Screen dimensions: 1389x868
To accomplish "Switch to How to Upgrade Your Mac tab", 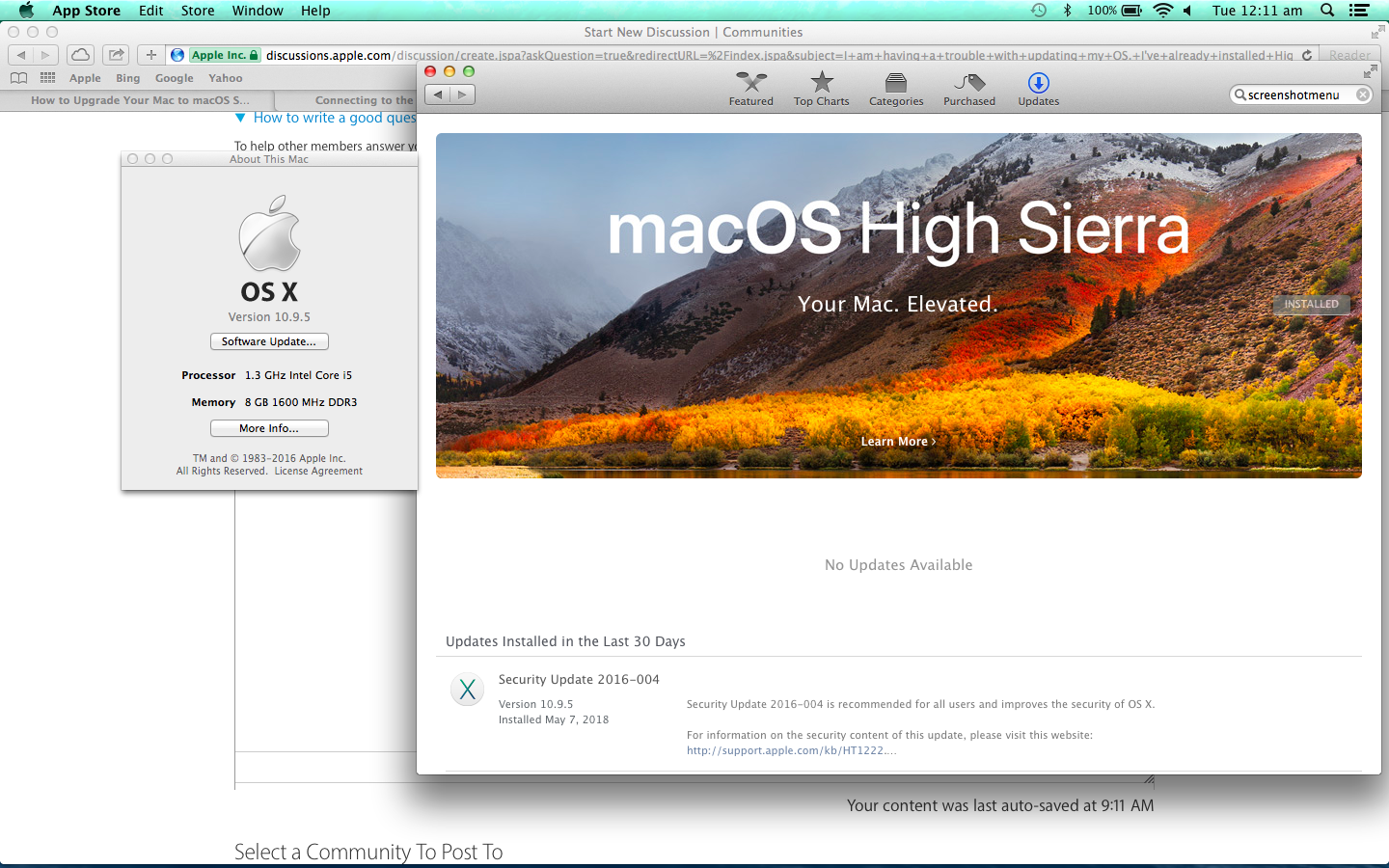I will coord(140,100).
